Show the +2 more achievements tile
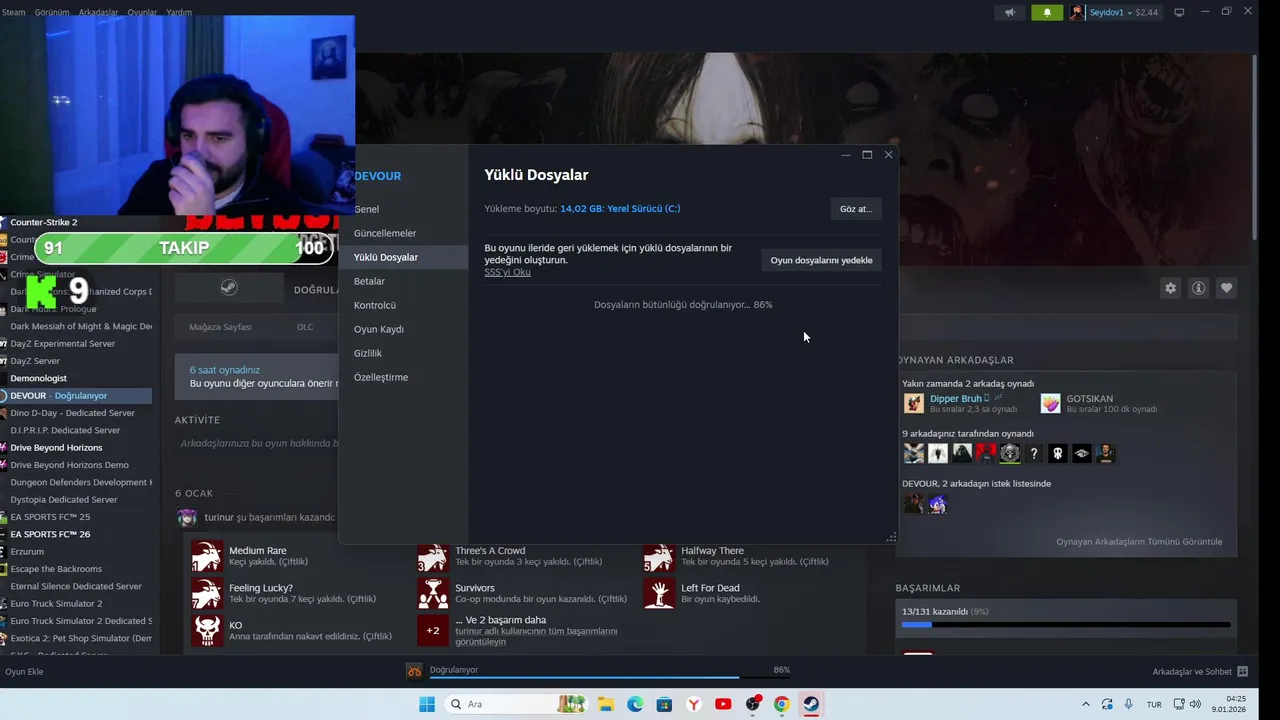Screen dimensions: 1280x720 [433, 630]
